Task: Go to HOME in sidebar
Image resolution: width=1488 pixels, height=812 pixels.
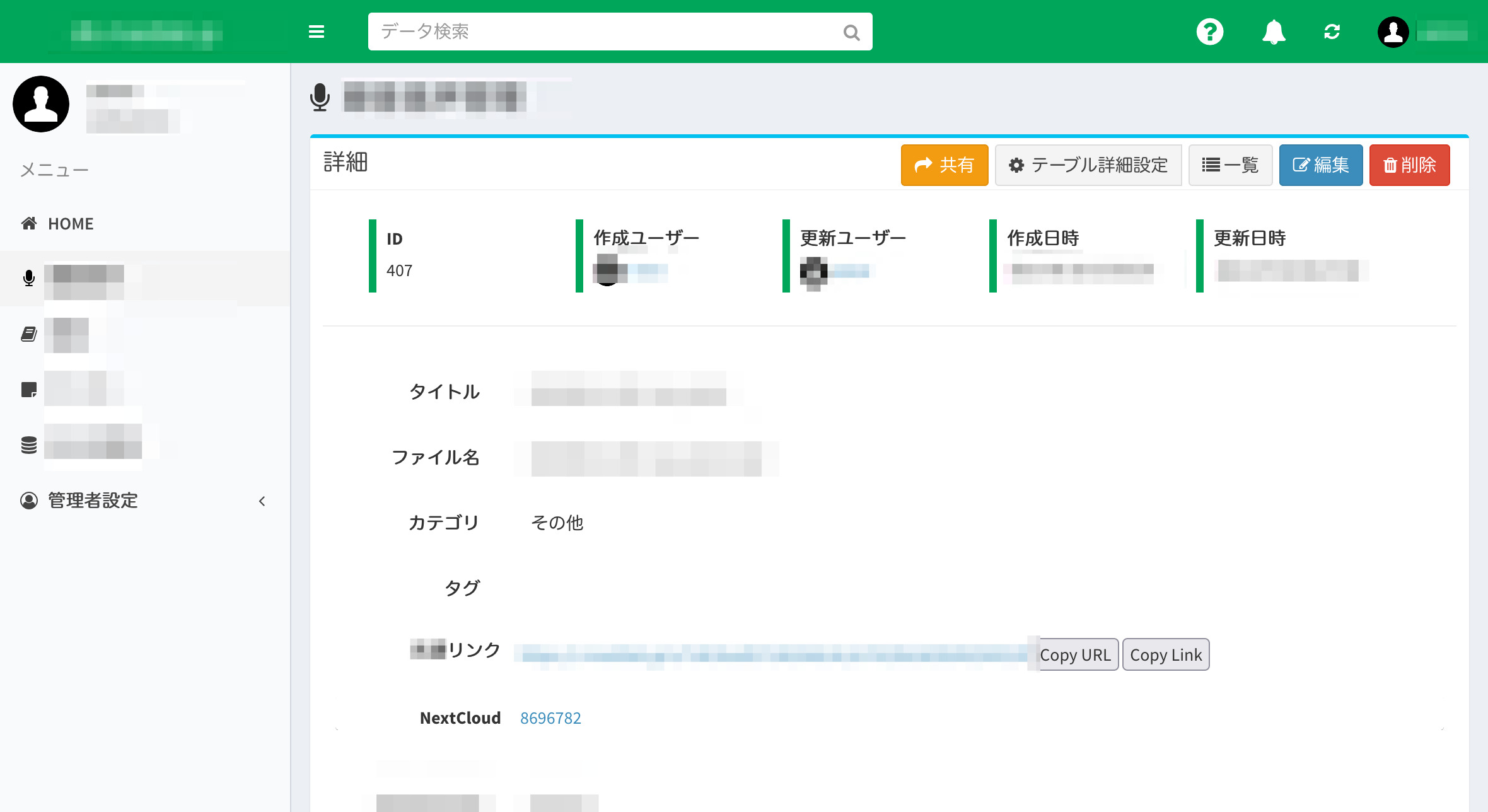Action: coord(70,224)
